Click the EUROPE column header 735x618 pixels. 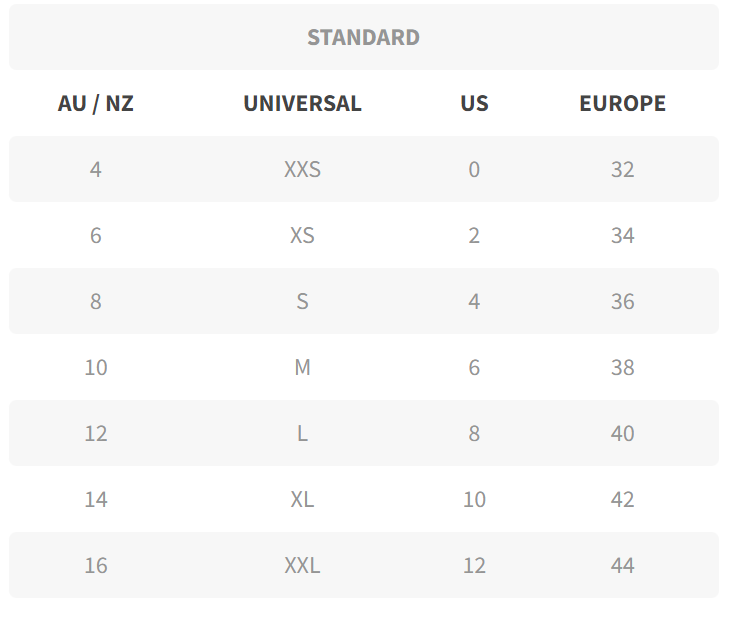[x=622, y=103]
